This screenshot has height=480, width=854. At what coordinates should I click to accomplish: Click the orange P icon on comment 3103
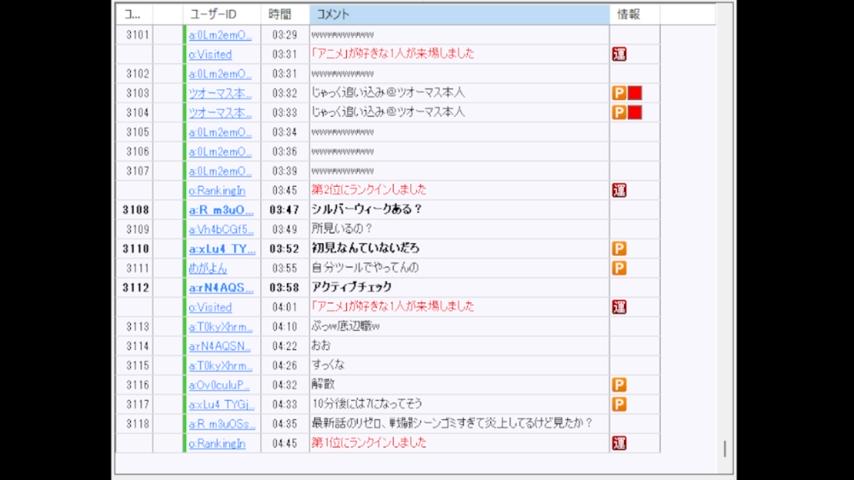tap(619, 93)
